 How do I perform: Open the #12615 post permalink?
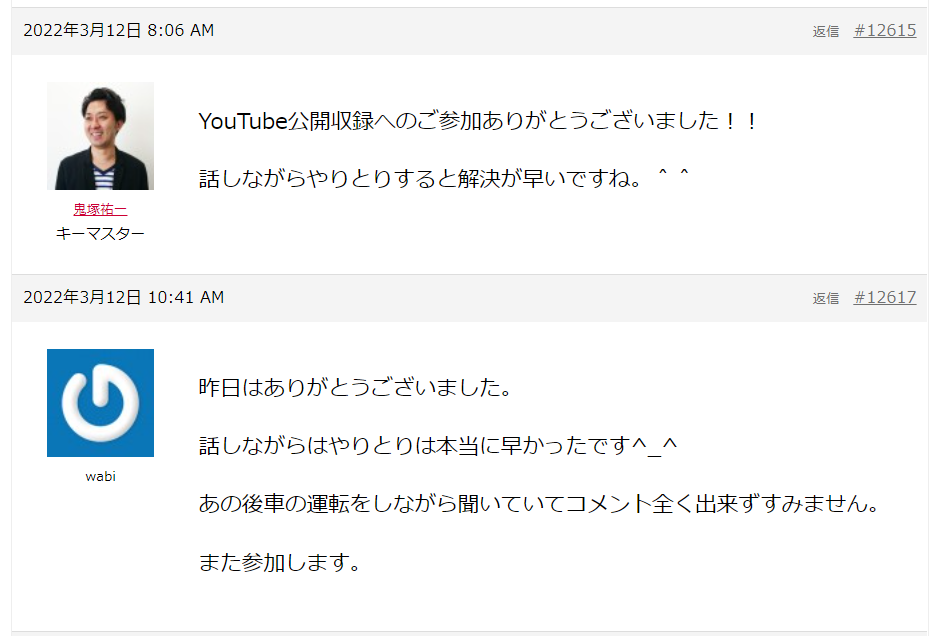885,31
